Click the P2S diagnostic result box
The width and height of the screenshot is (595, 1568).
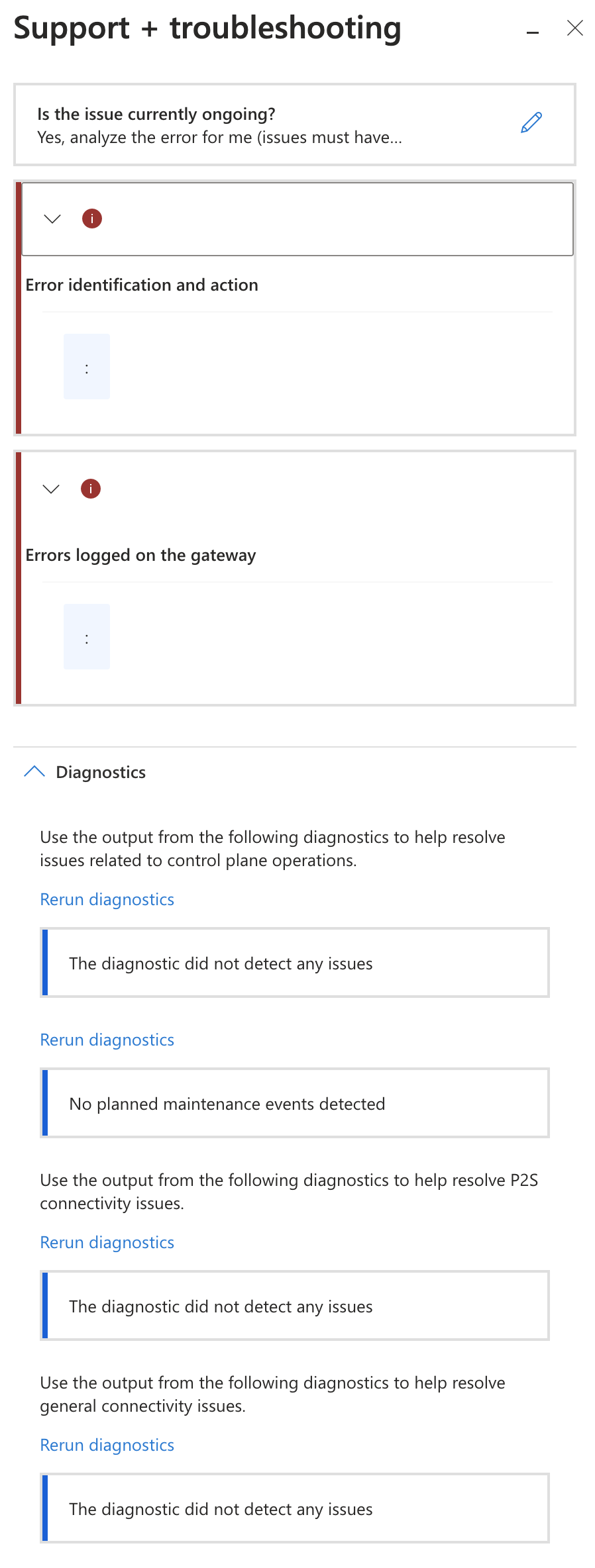tap(295, 1306)
